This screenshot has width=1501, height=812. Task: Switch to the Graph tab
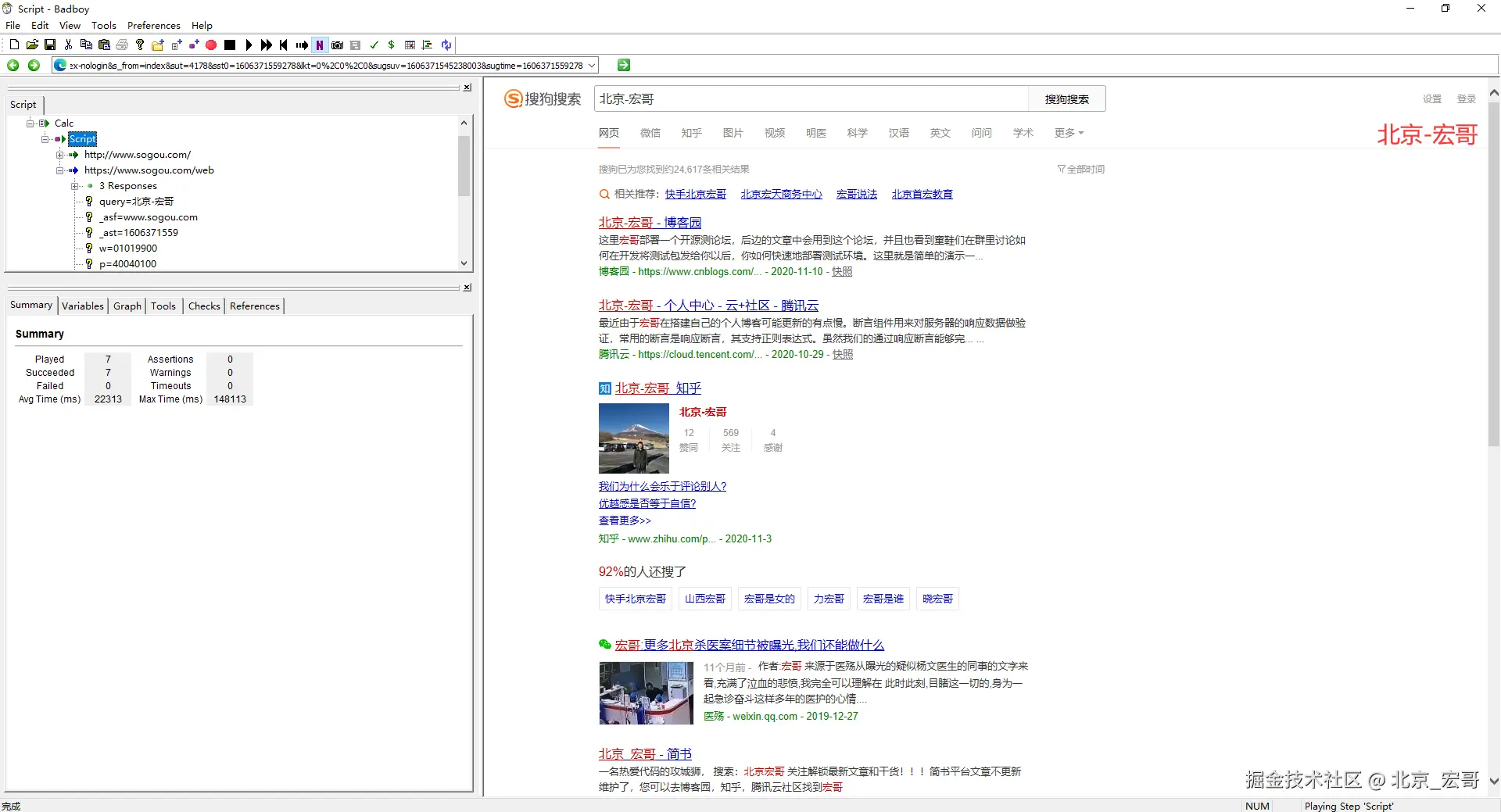click(x=127, y=306)
